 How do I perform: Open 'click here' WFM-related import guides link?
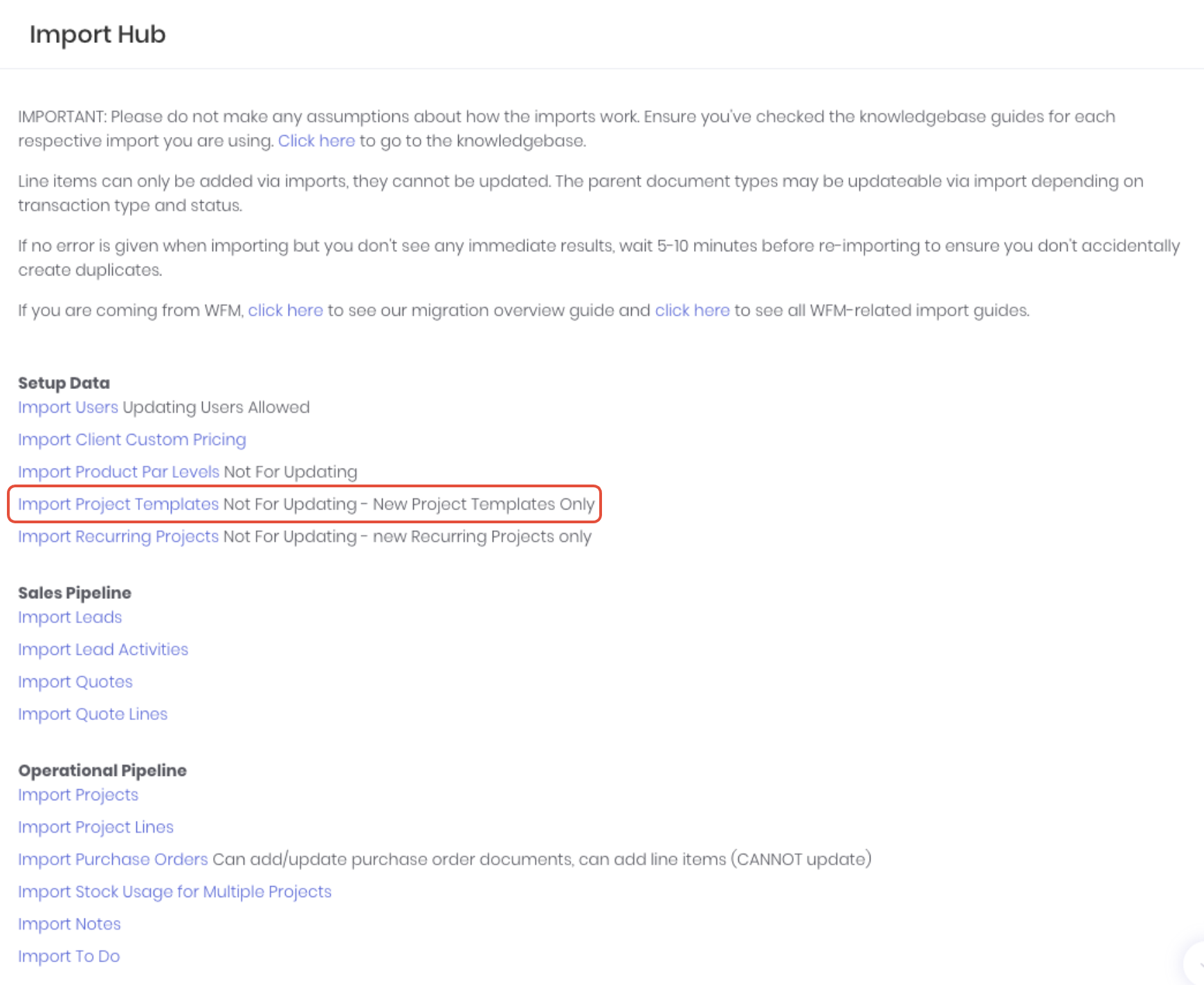coord(692,310)
